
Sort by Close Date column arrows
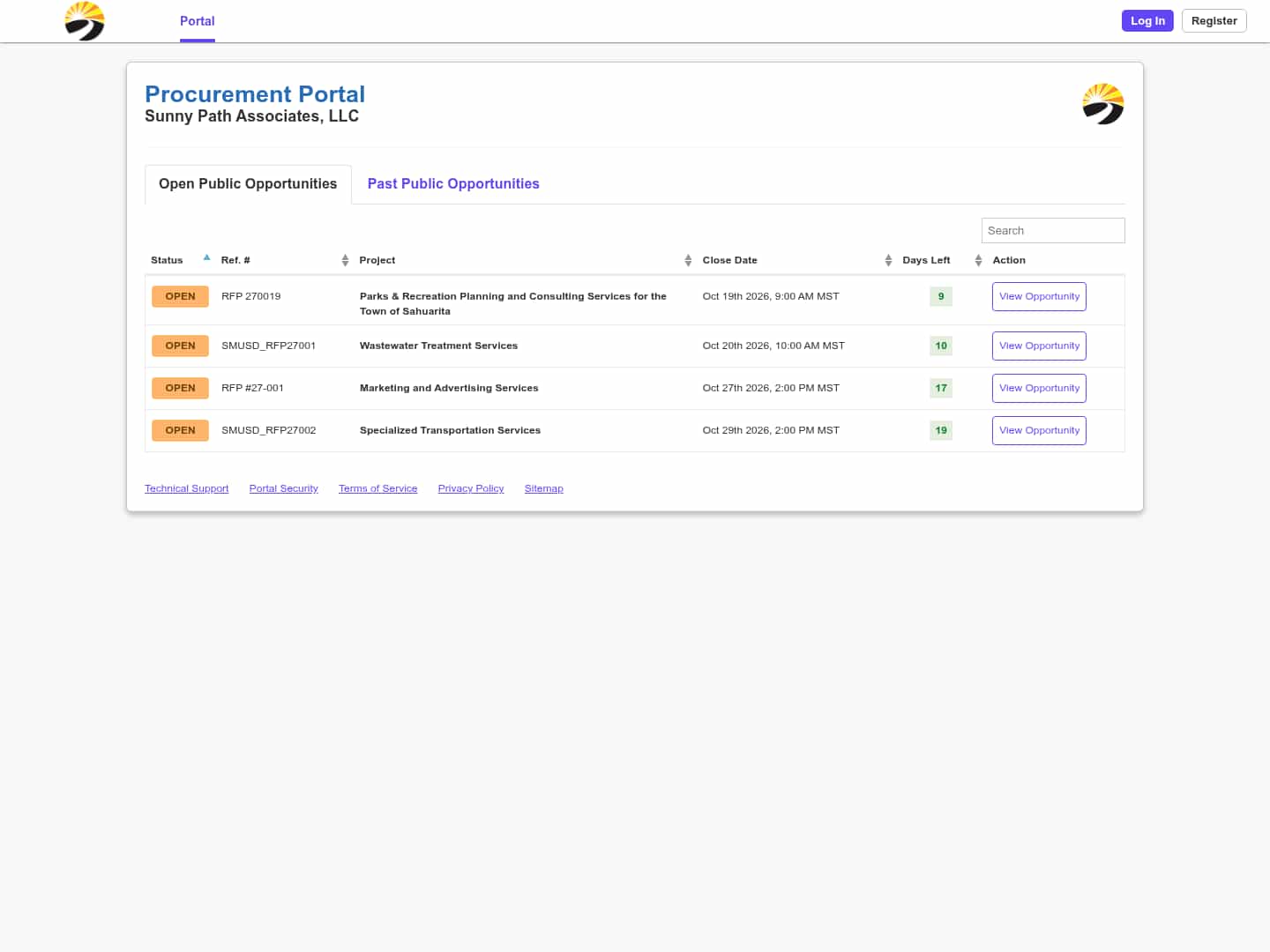pyautogui.click(x=888, y=260)
